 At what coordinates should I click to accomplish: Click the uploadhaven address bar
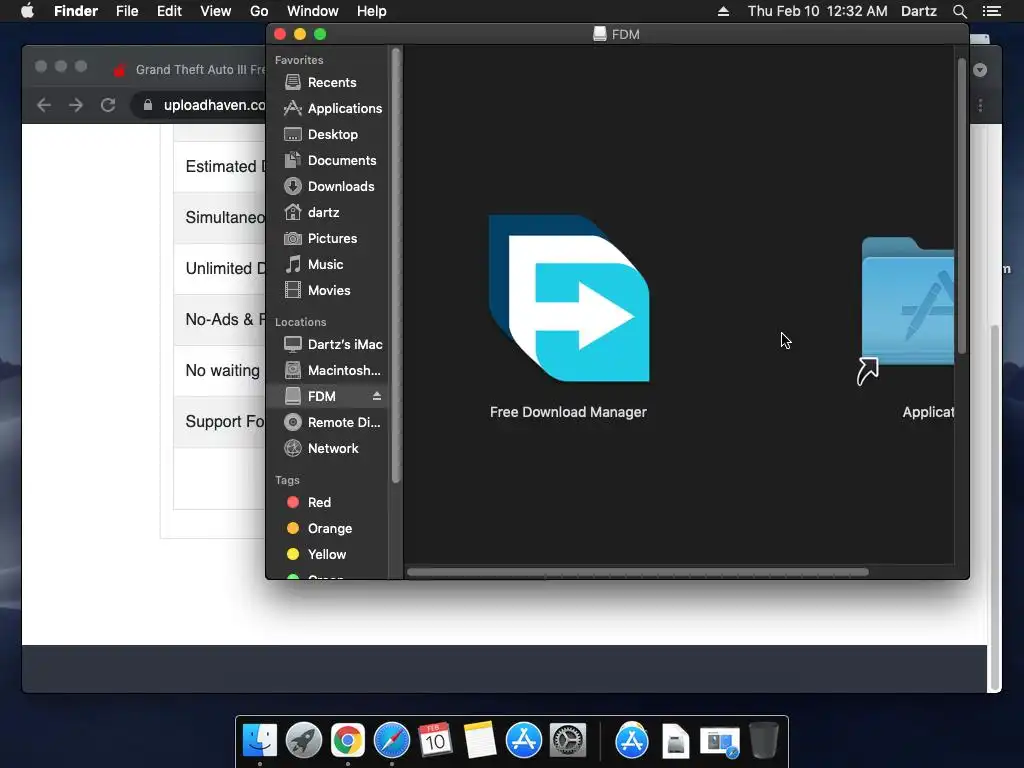pyautogui.click(x=199, y=105)
